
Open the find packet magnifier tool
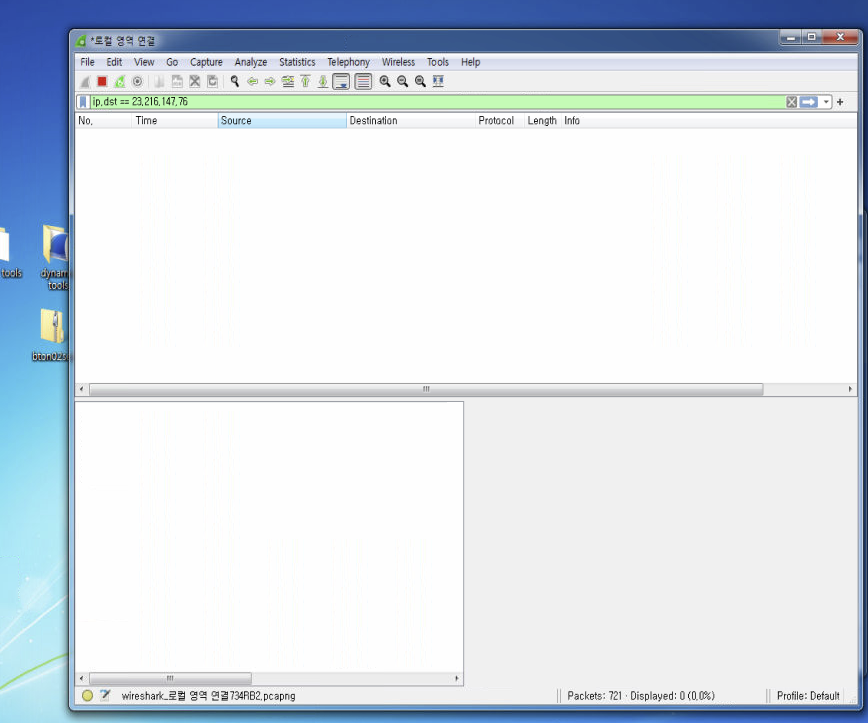click(235, 82)
